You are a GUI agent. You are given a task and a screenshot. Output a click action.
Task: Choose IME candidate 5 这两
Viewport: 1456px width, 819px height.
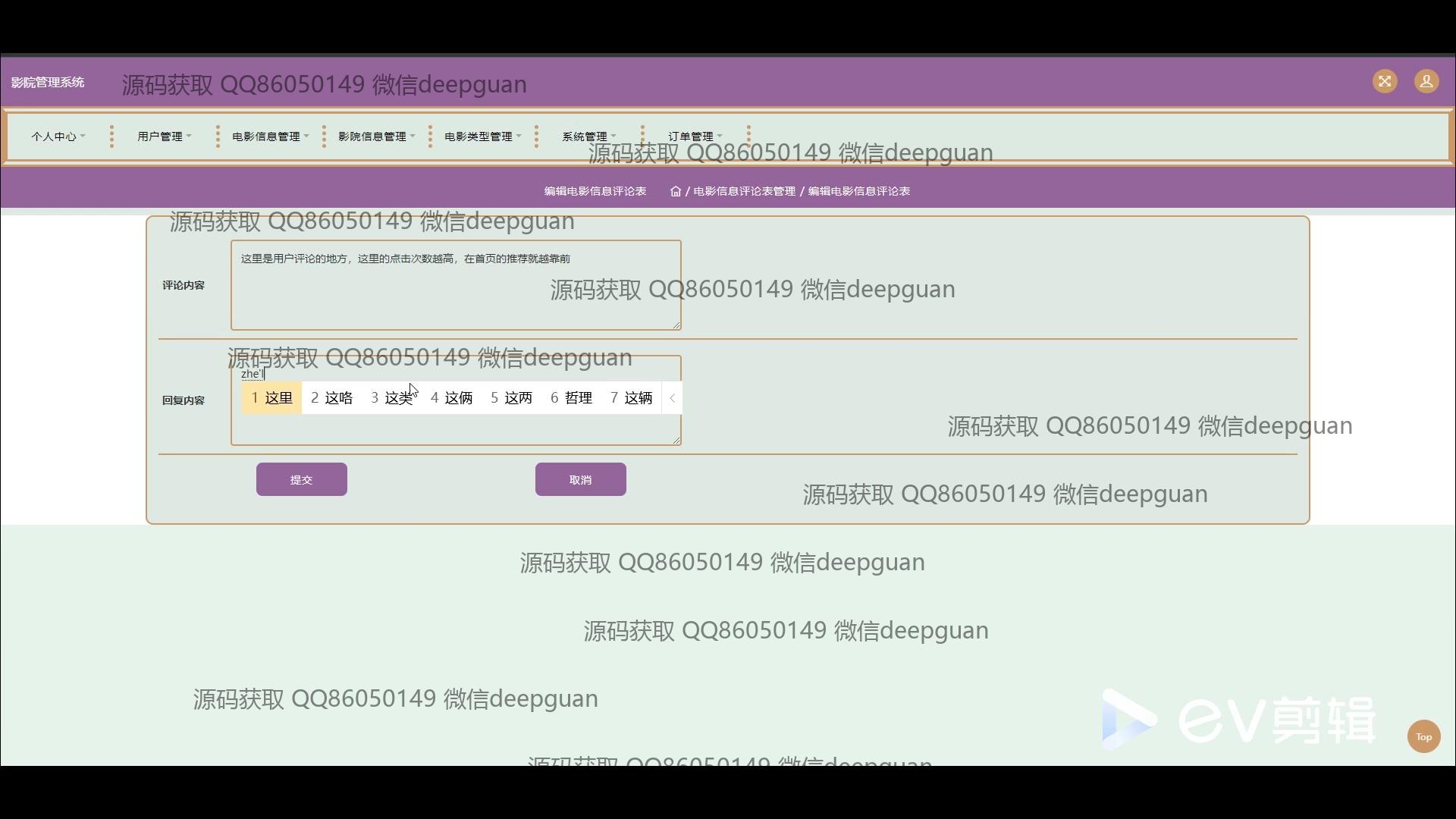(x=511, y=398)
